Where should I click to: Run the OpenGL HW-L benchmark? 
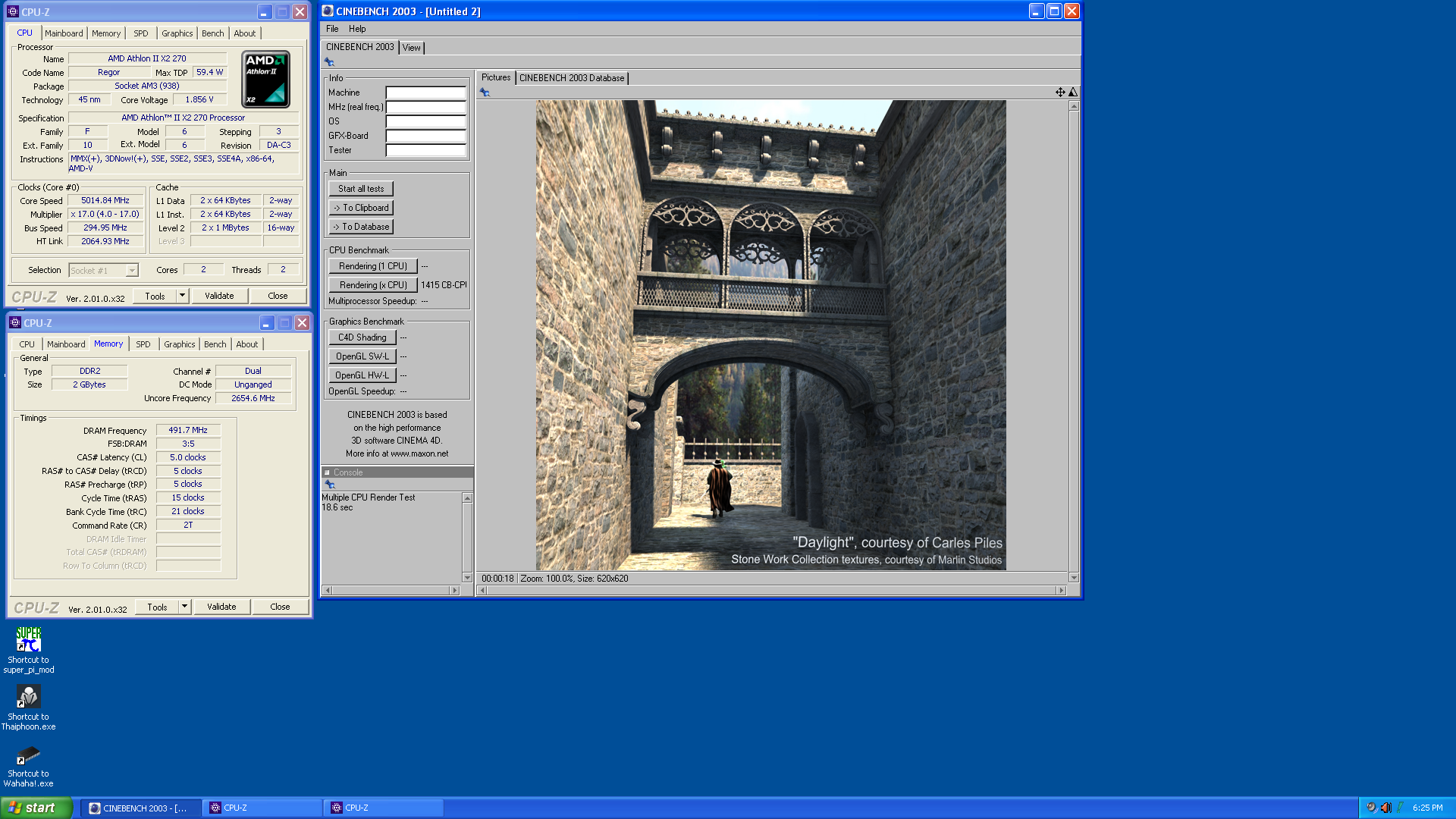point(362,375)
